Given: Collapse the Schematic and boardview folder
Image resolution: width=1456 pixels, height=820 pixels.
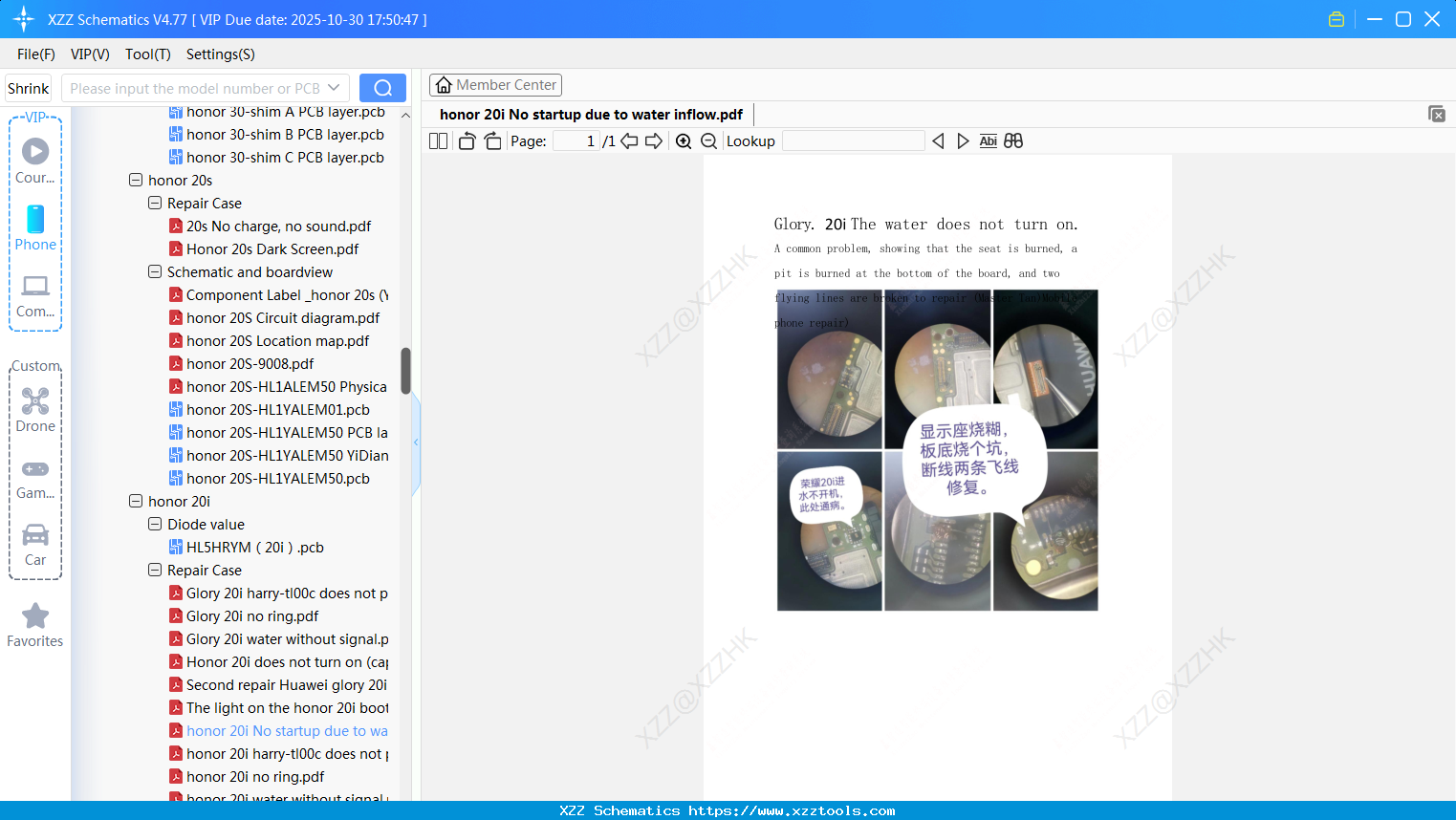Looking at the screenshot, I should click(x=155, y=271).
